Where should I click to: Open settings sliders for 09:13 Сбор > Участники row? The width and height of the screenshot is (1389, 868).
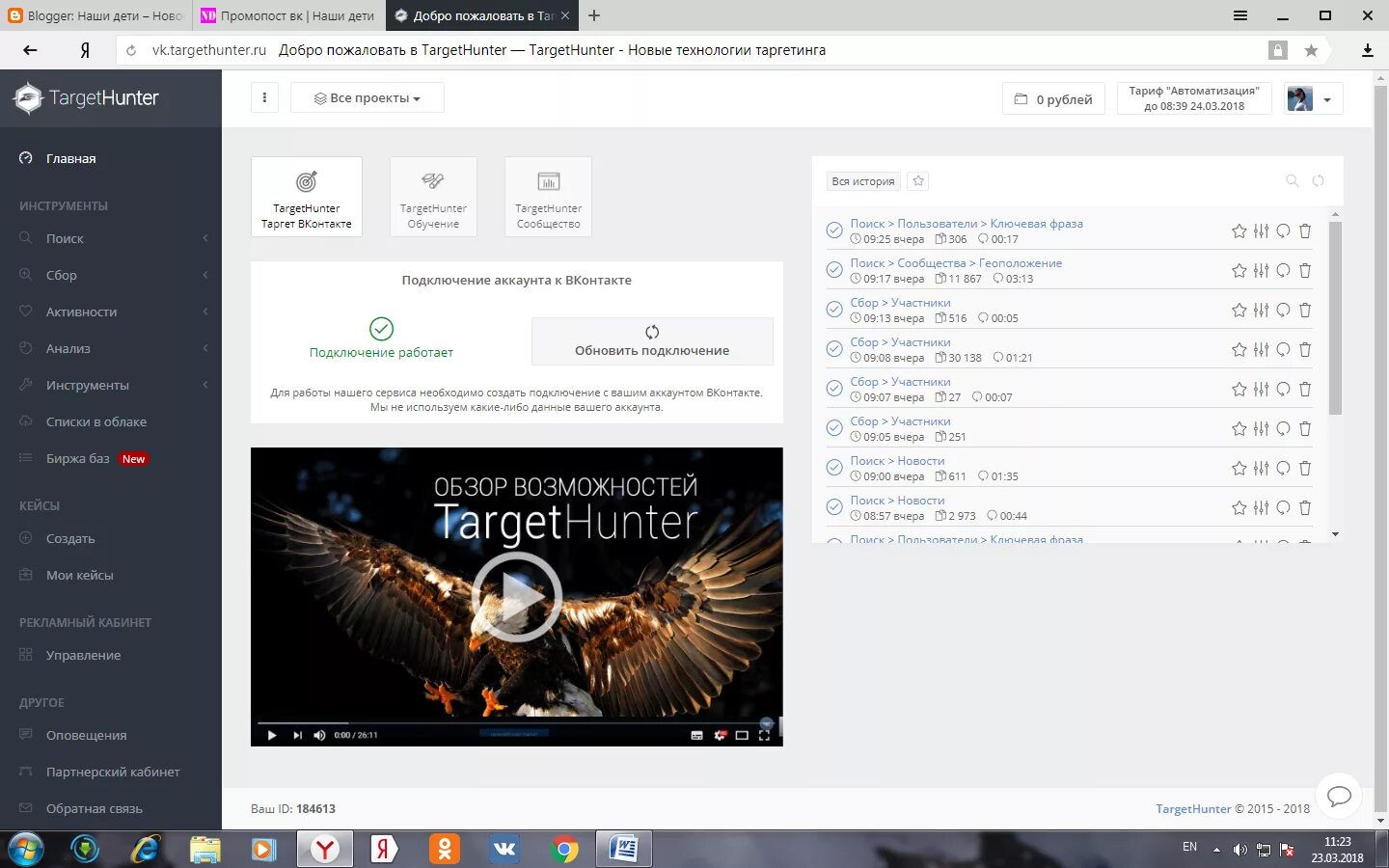pyautogui.click(x=1261, y=310)
